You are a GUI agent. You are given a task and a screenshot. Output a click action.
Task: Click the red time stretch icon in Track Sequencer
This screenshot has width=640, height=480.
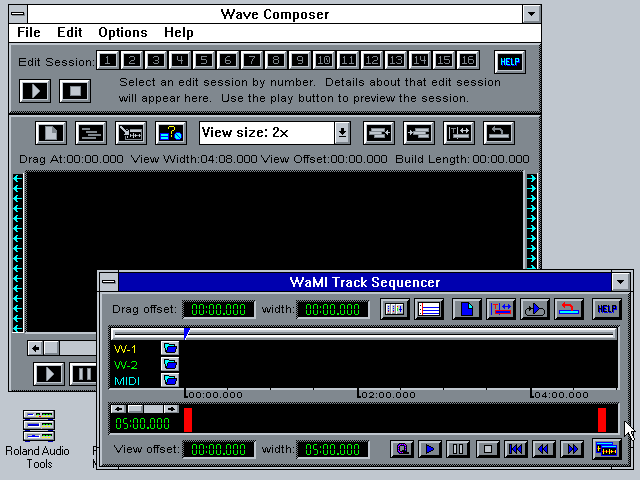pos(501,309)
